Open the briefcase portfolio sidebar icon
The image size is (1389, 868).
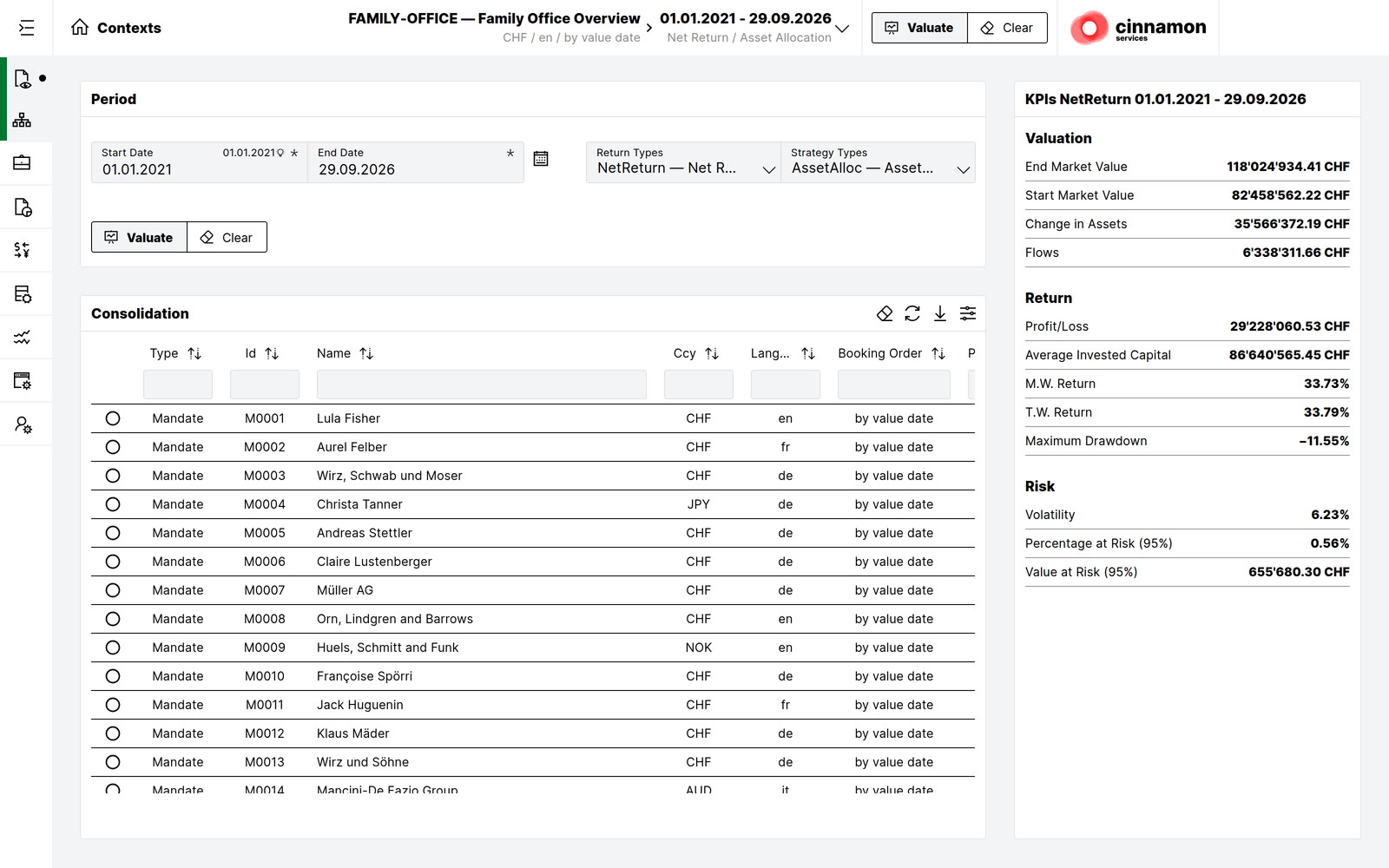coord(22,163)
